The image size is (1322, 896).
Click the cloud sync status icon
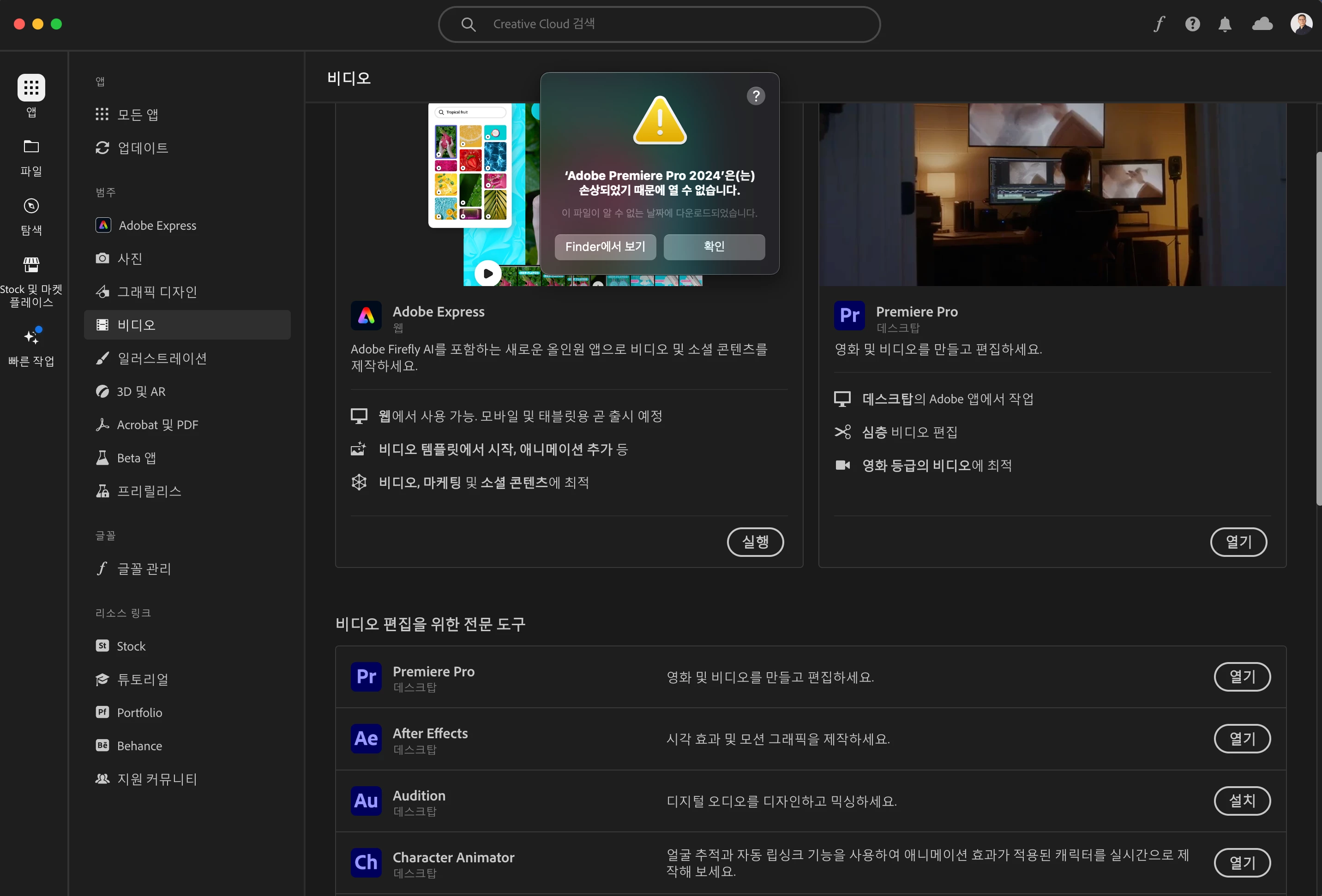1262,24
